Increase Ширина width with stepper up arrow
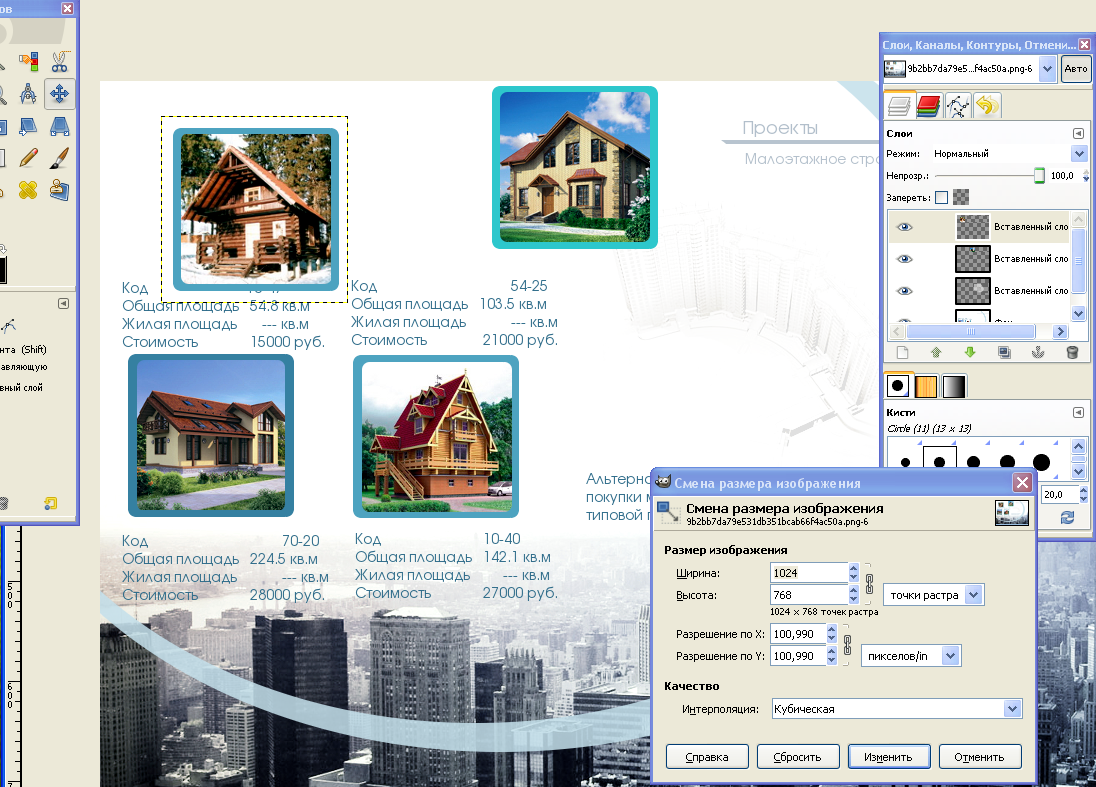Screen dimensions: 1096x787 click(853, 568)
